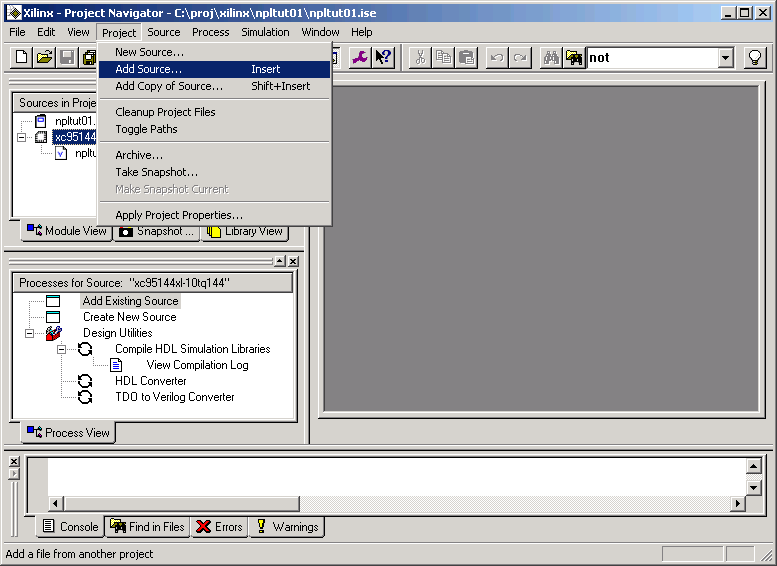777x566 pixels.
Task: Choose Toggle Paths from Project menu
Action: [146, 129]
